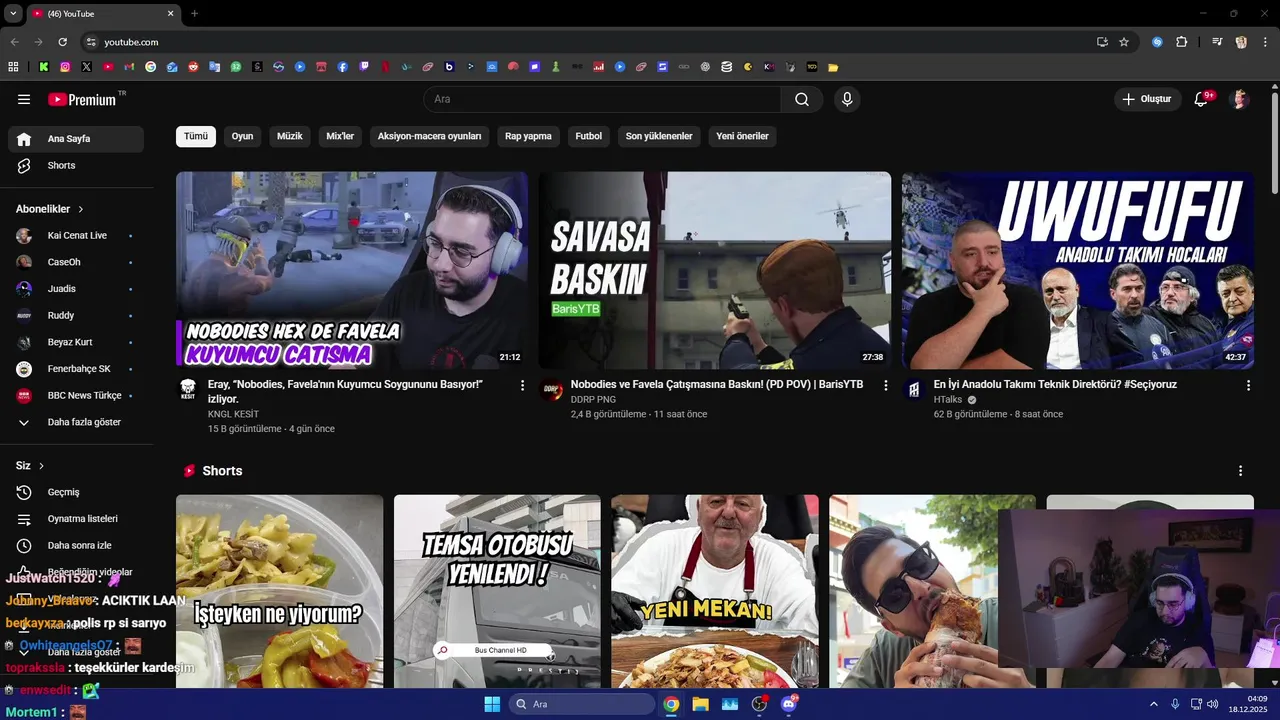Open the YouTube account avatar menu
The image size is (1280, 720).
[x=1240, y=99]
